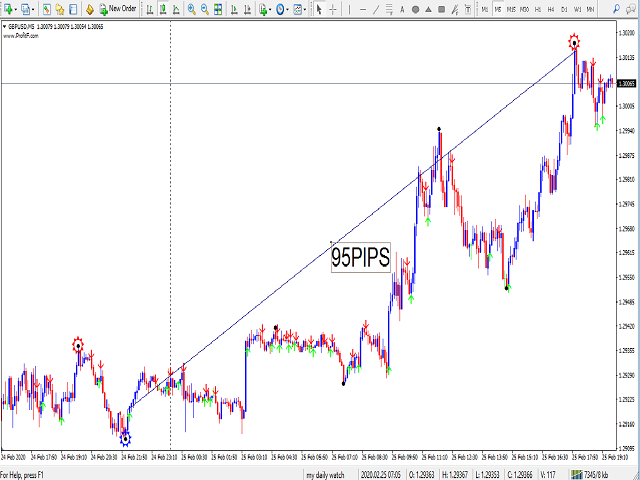Viewport: 640px width, 480px height.
Task: Select the vertical line drawing tool
Action: pos(349,9)
